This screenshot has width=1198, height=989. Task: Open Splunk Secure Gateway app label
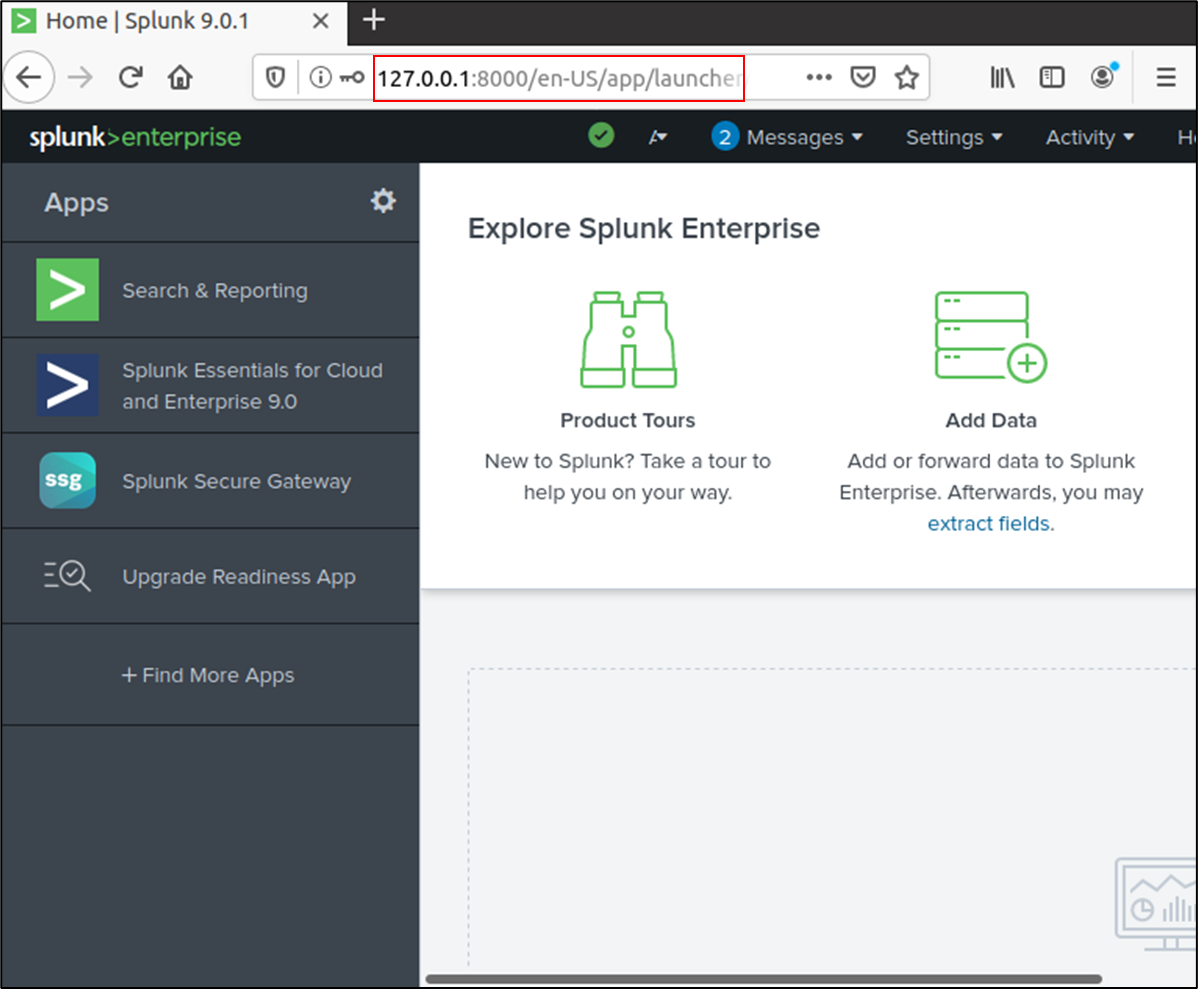coord(237,482)
